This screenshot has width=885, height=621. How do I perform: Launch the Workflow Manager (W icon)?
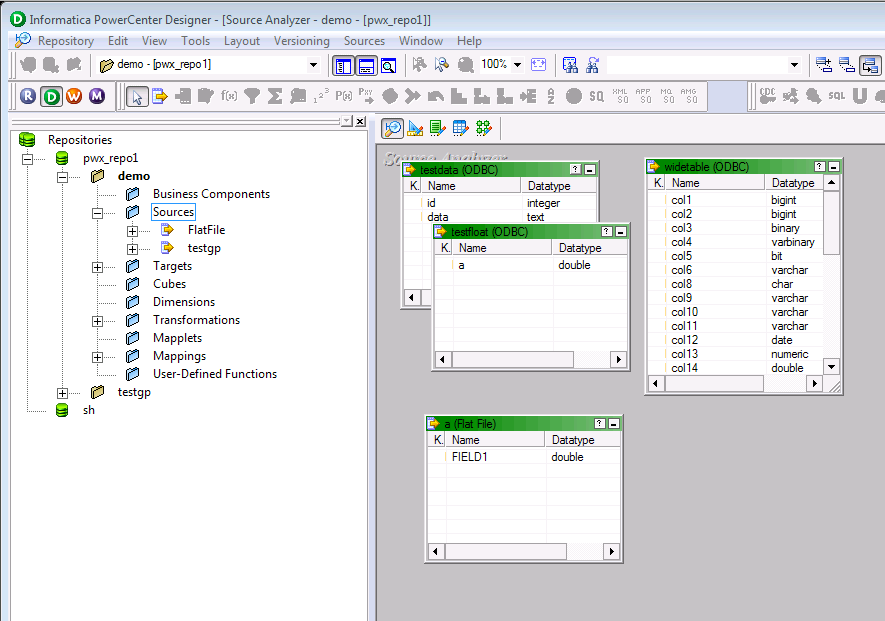[76, 96]
